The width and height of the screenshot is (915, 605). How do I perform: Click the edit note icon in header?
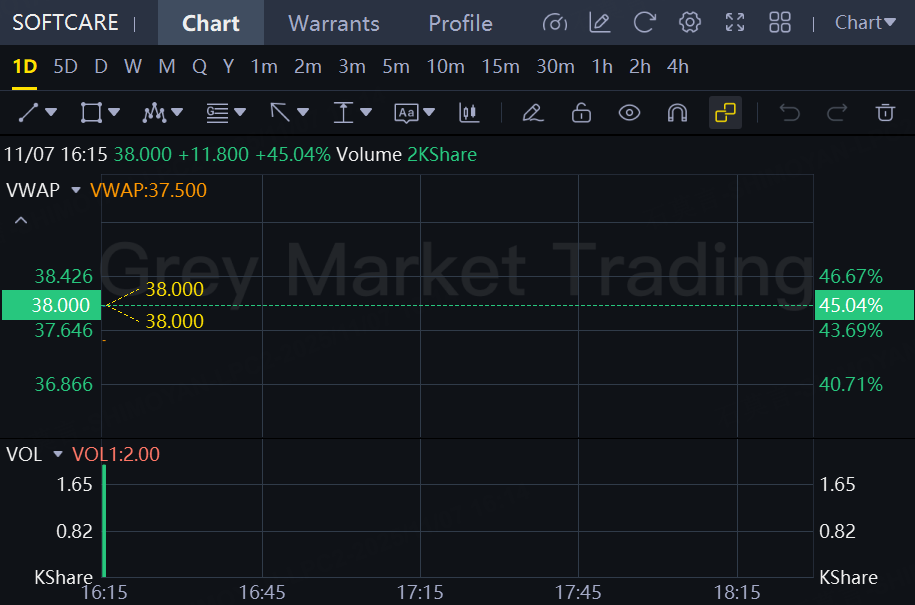(600, 22)
